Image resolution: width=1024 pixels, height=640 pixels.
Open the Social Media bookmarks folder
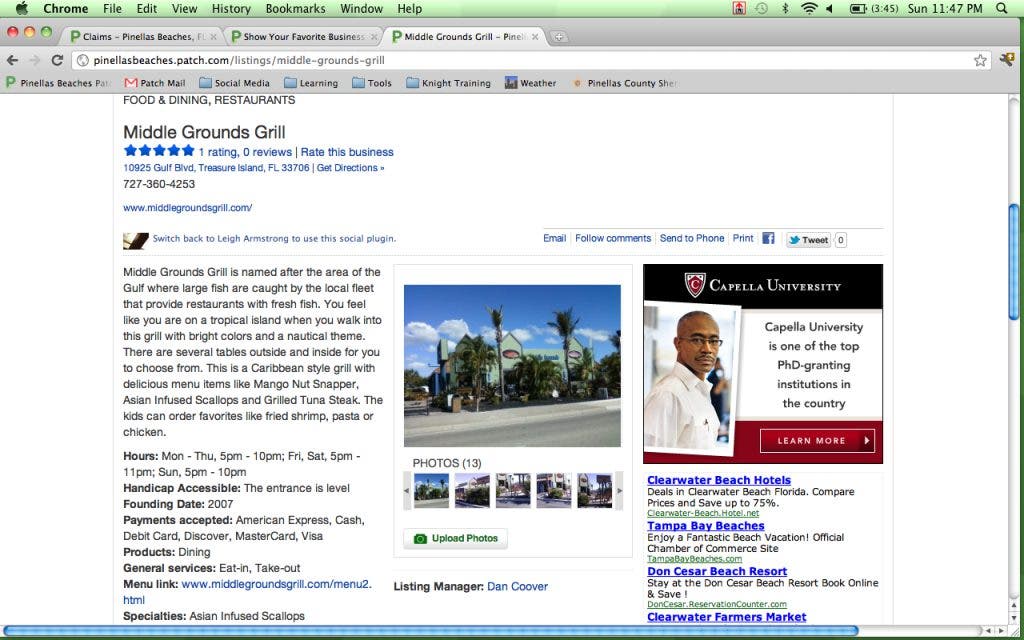(234, 83)
